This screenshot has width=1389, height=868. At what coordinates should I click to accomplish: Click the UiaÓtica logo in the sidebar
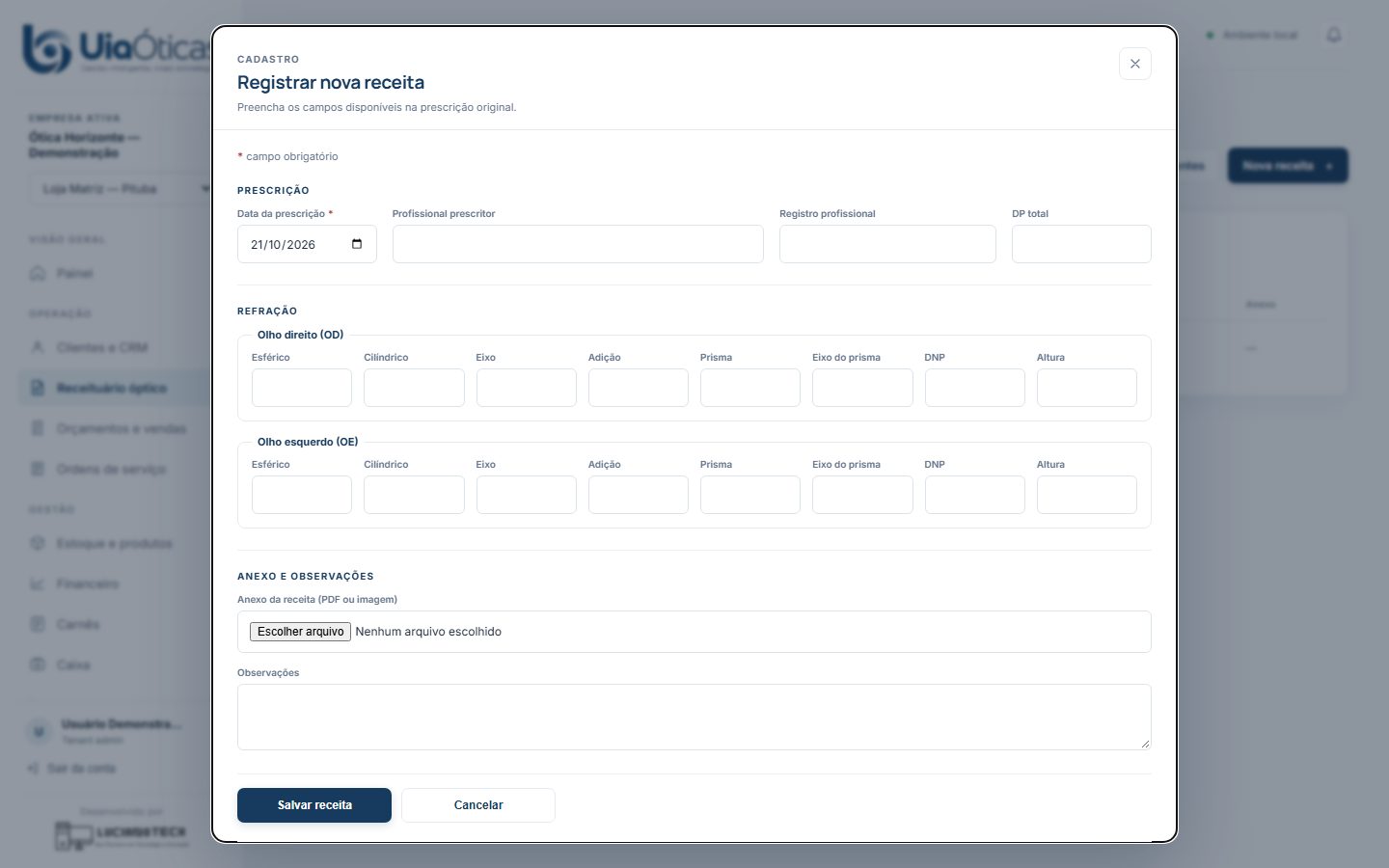click(116, 48)
